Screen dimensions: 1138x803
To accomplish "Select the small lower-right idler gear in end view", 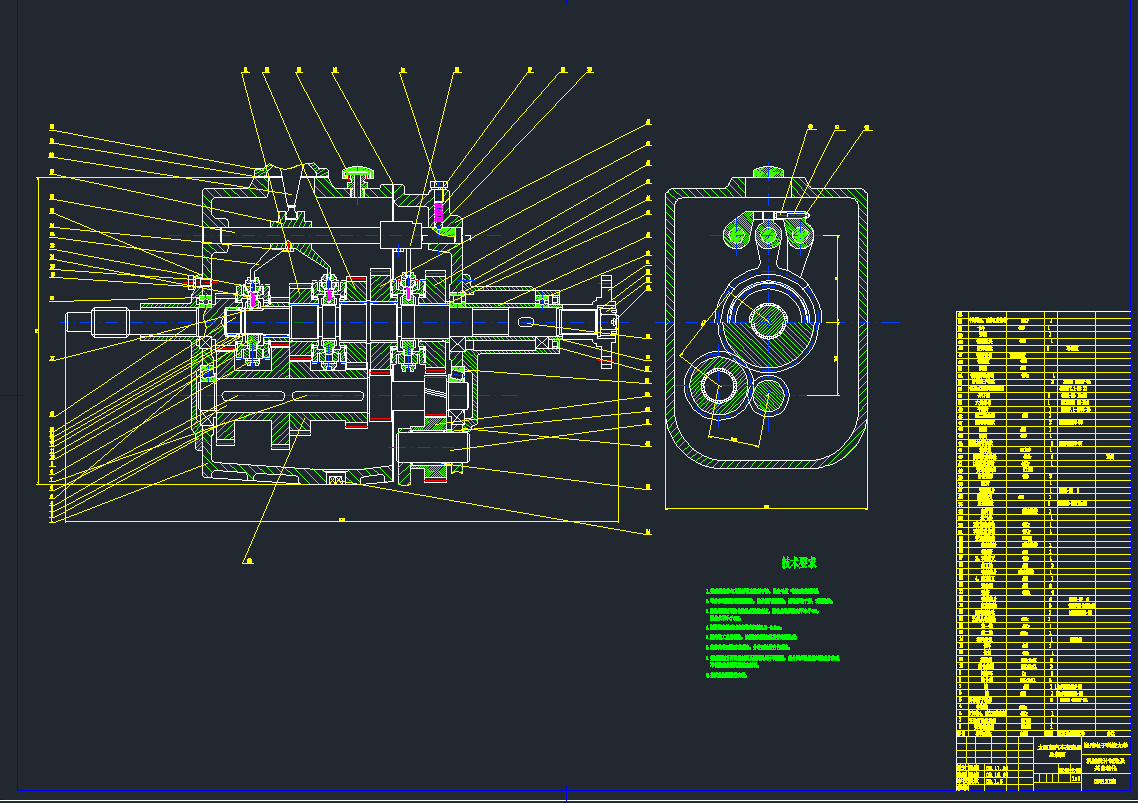I will pyautogui.click(x=768, y=397).
